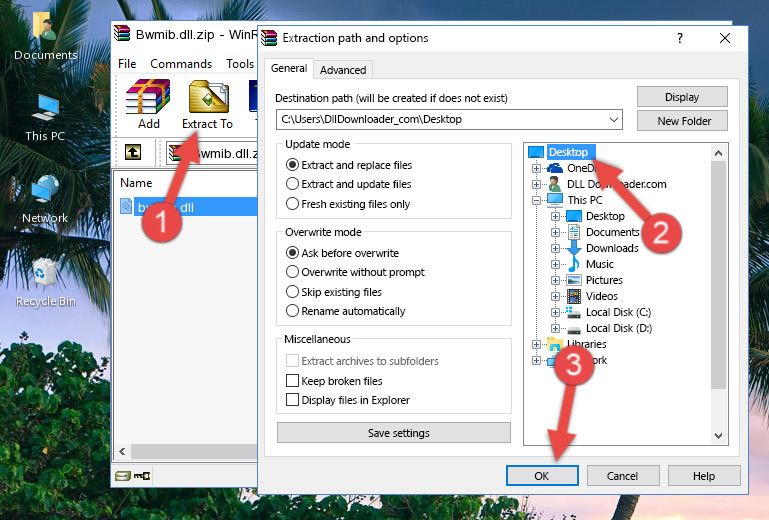769x520 pixels.
Task: Click folder tree scrollbar up arrow
Action: click(x=718, y=153)
